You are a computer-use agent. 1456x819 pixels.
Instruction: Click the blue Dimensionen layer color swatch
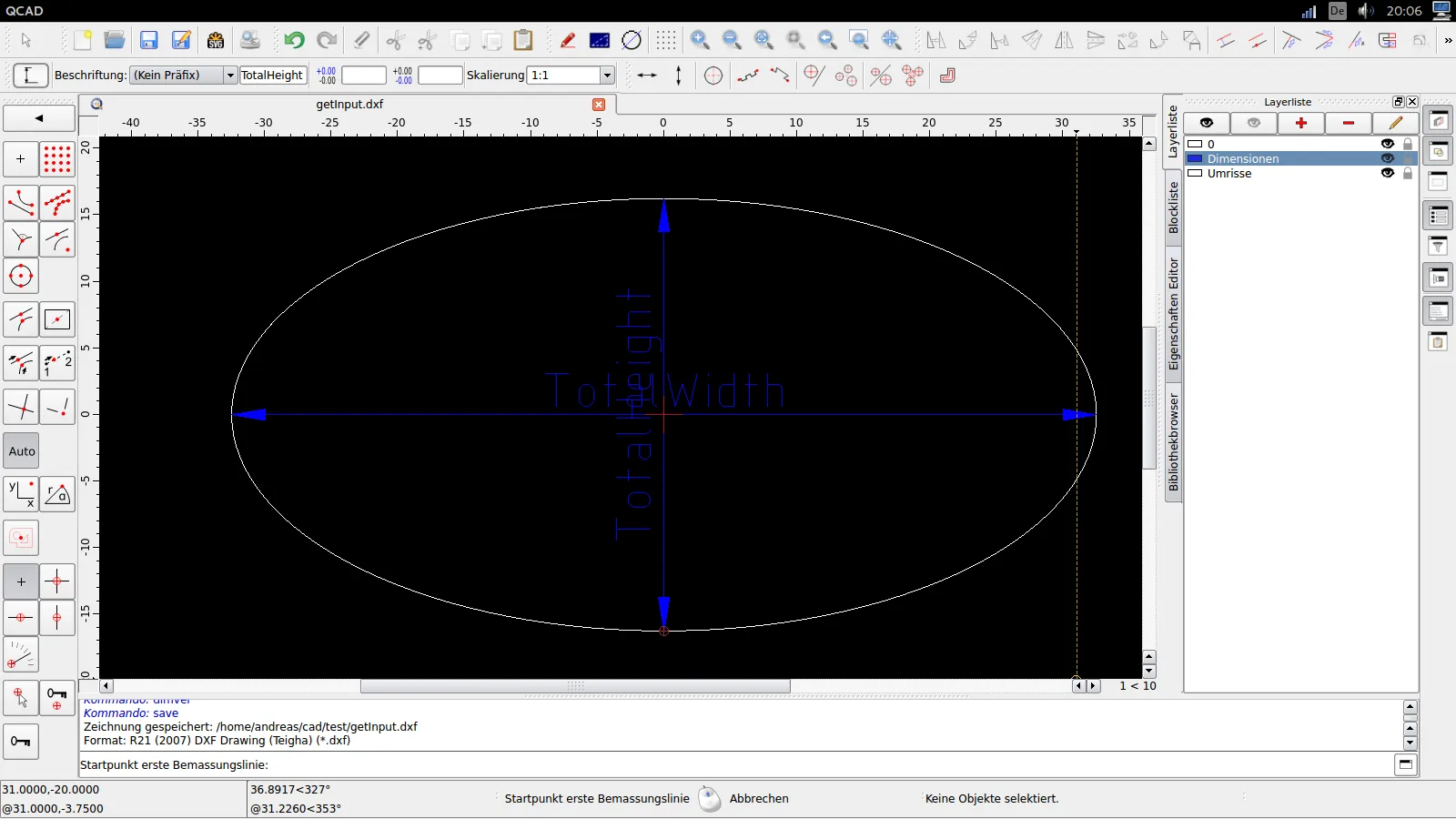pyautogui.click(x=1195, y=158)
